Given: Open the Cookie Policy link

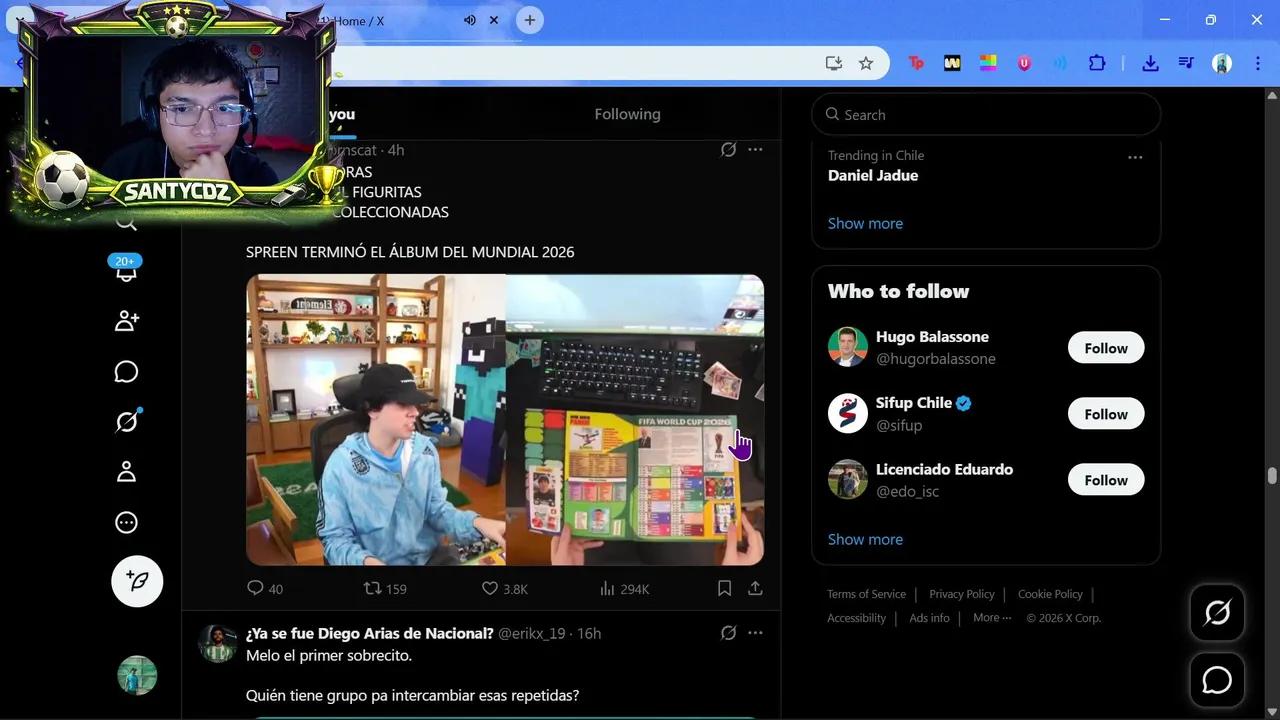Looking at the screenshot, I should click(x=1050, y=594).
